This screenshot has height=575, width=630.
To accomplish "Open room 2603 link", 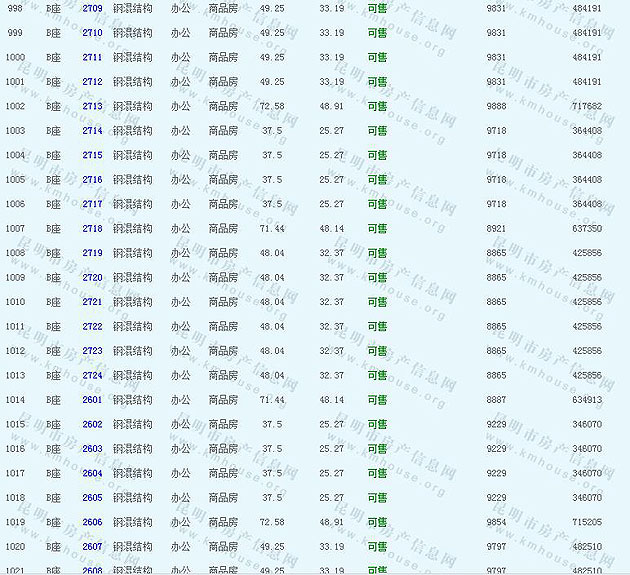I will pyautogui.click(x=92, y=449).
